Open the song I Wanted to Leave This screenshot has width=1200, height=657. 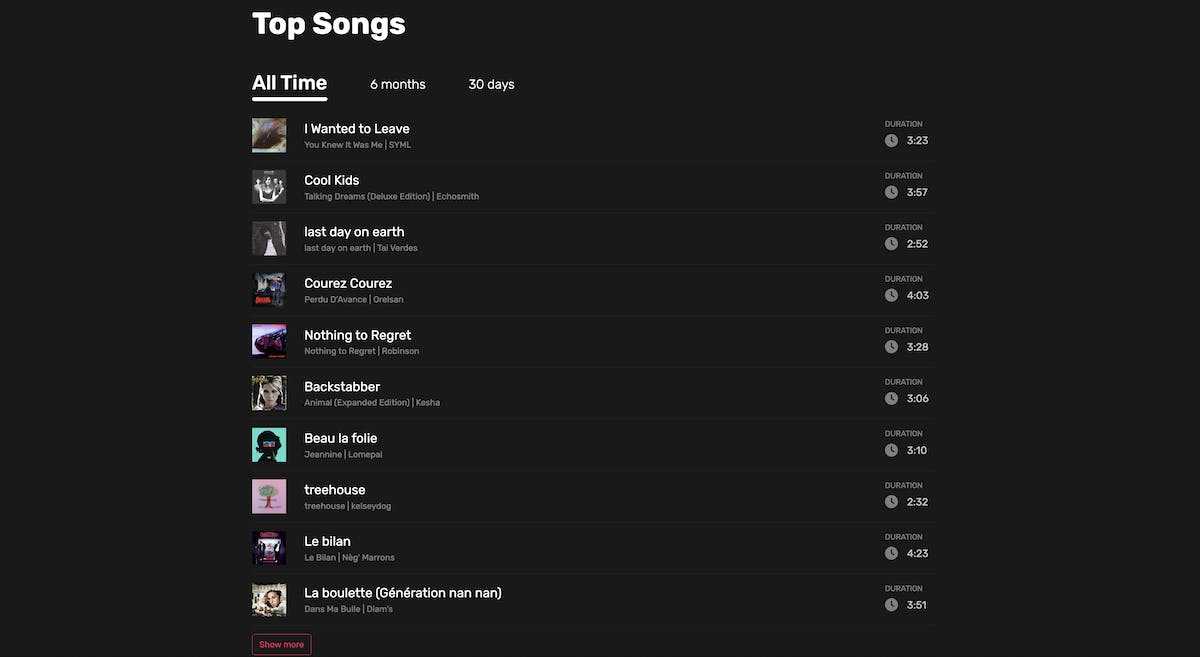click(357, 129)
